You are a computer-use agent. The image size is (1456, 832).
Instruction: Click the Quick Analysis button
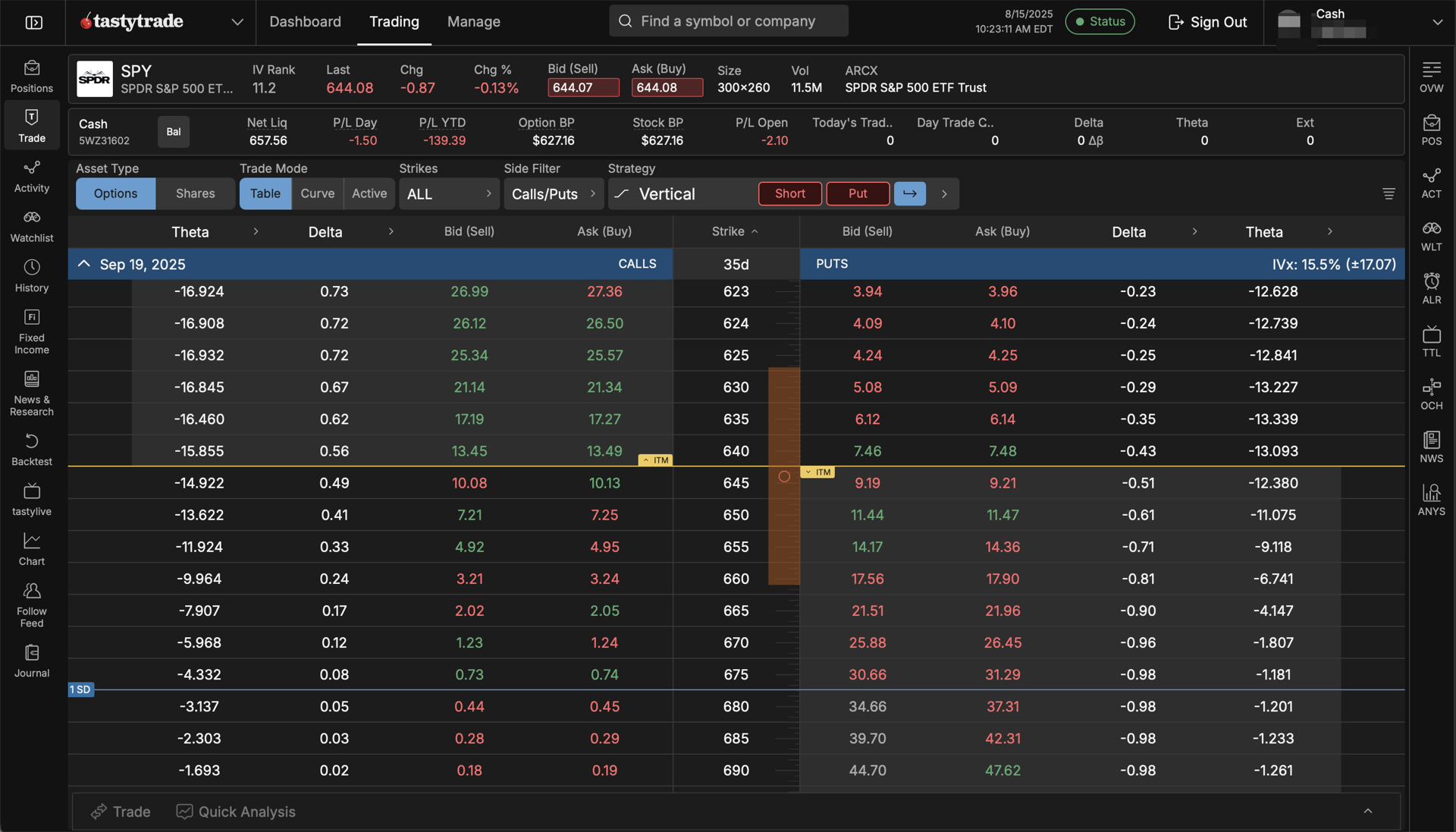[x=236, y=812]
